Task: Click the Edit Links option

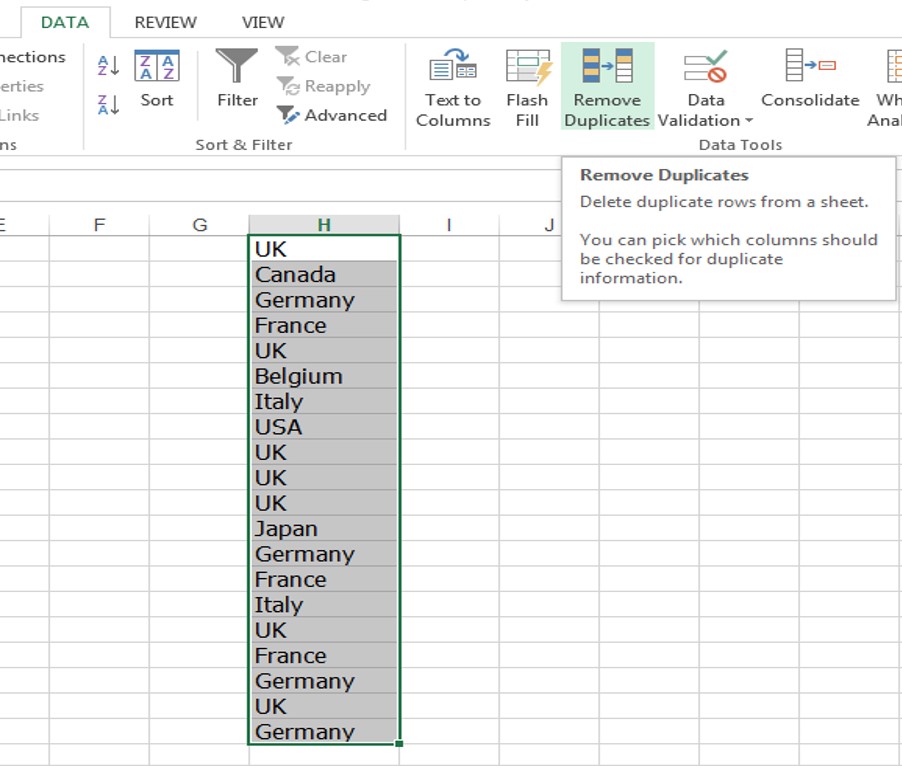Action: pyautogui.click(x=19, y=115)
